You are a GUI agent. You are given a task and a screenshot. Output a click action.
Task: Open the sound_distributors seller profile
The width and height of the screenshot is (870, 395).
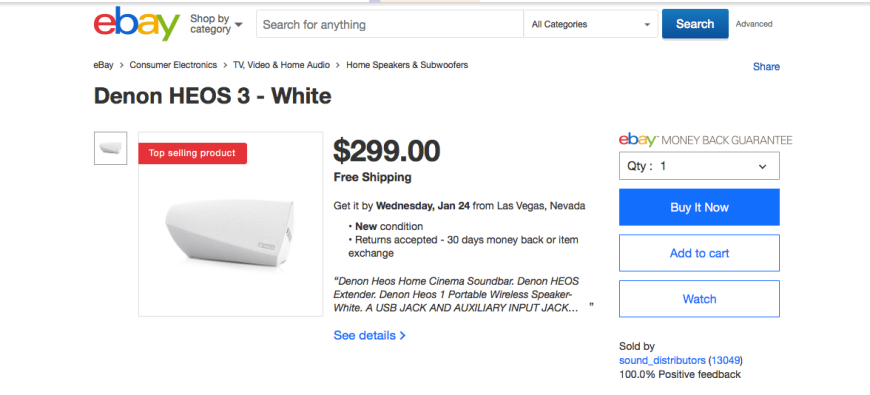(x=662, y=360)
